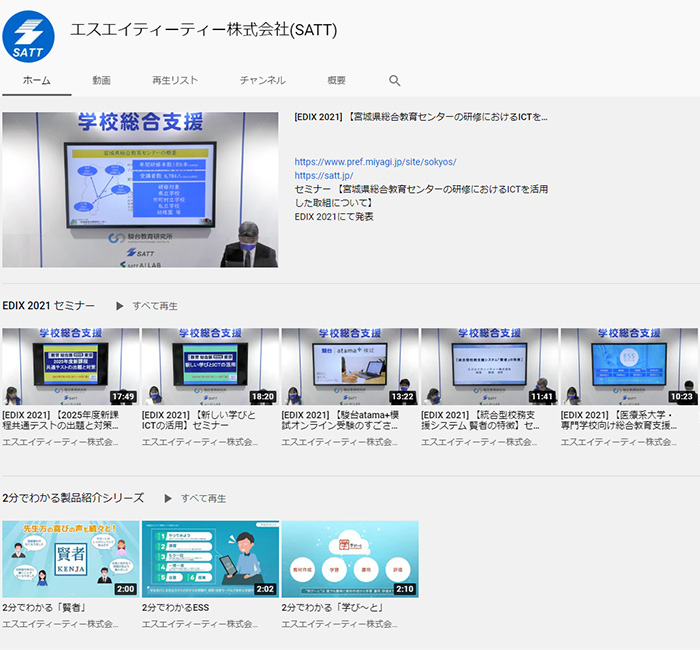Open the ESS 2:02 video thumbnail
This screenshot has width=700, height=650.
pyautogui.click(x=210, y=559)
